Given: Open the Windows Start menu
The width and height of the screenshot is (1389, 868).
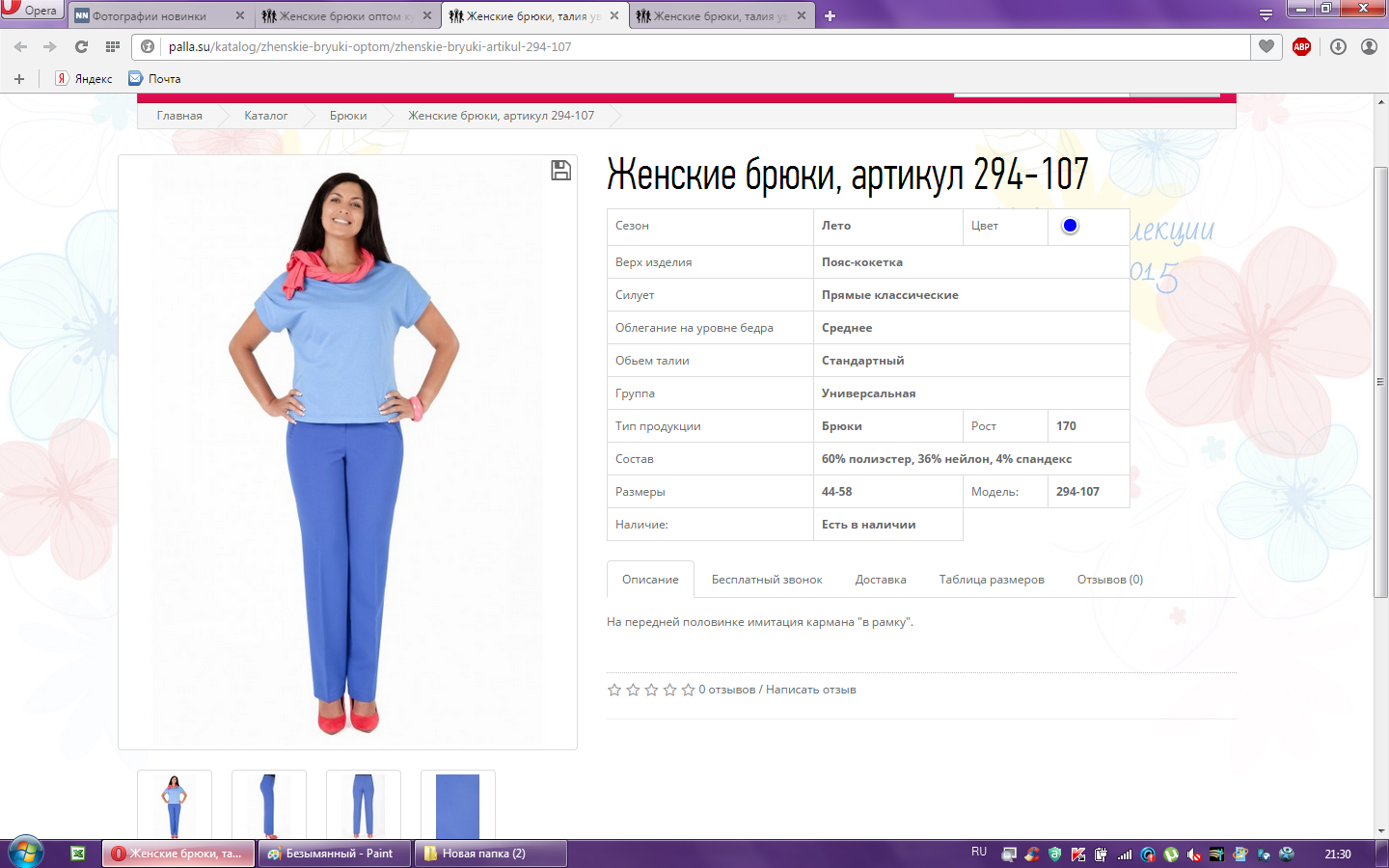Looking at the screenshot, I should pos(26,854).
